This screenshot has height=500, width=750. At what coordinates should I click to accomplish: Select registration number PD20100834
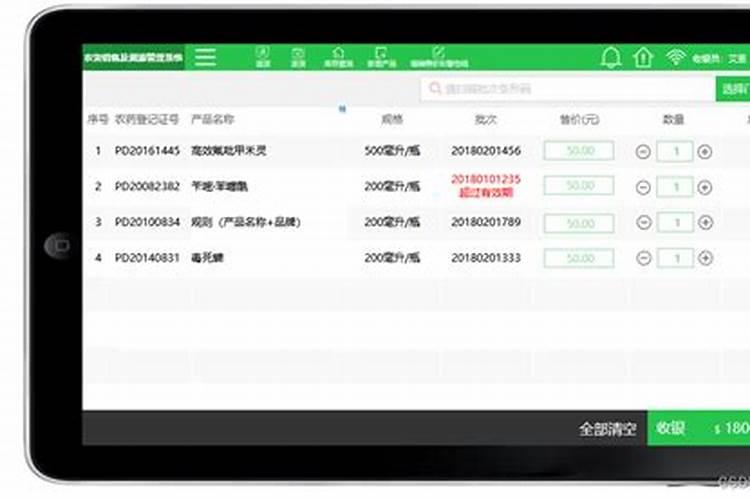pos(147,222)
